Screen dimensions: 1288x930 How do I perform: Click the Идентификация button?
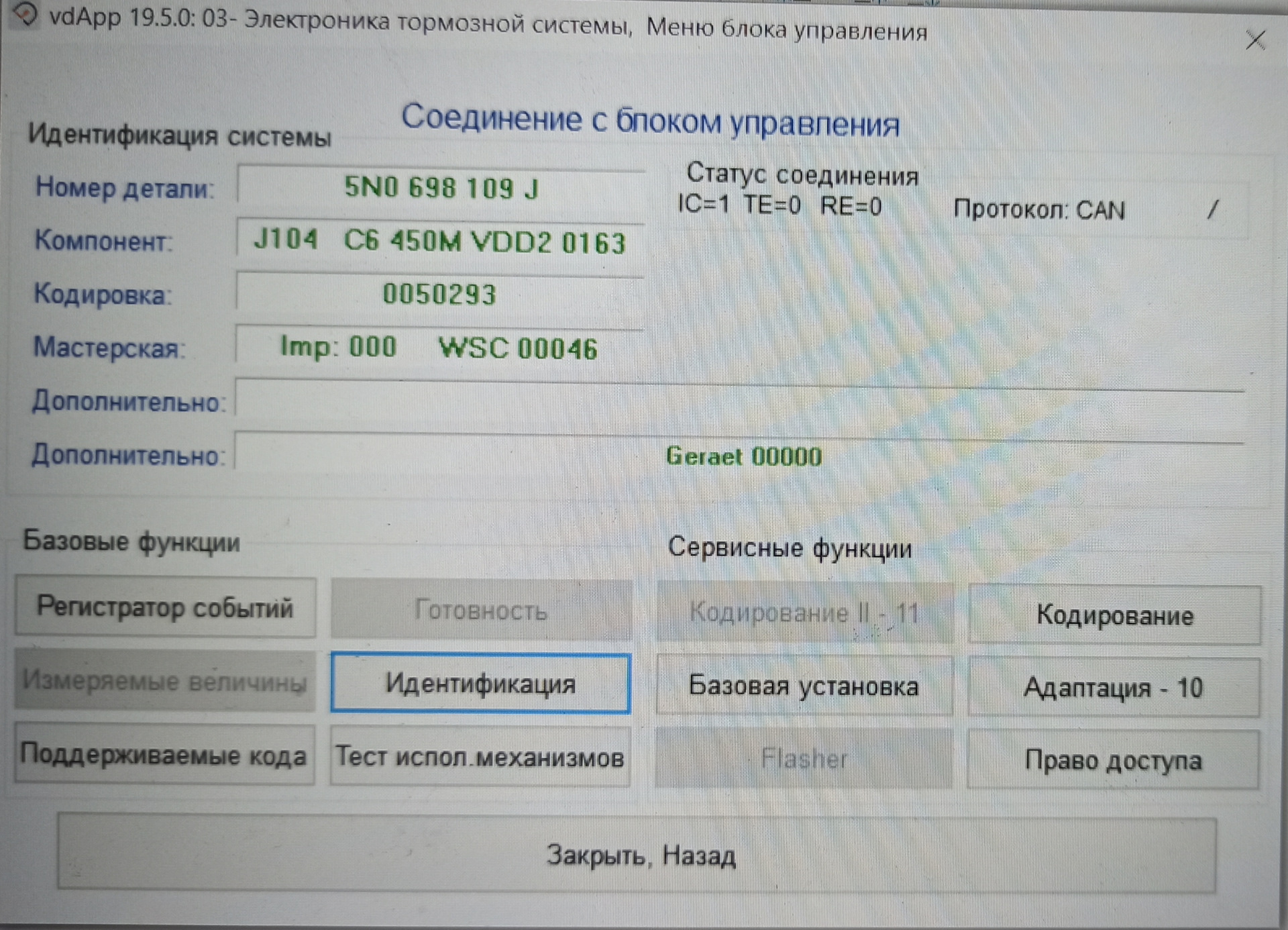(480, 683)
